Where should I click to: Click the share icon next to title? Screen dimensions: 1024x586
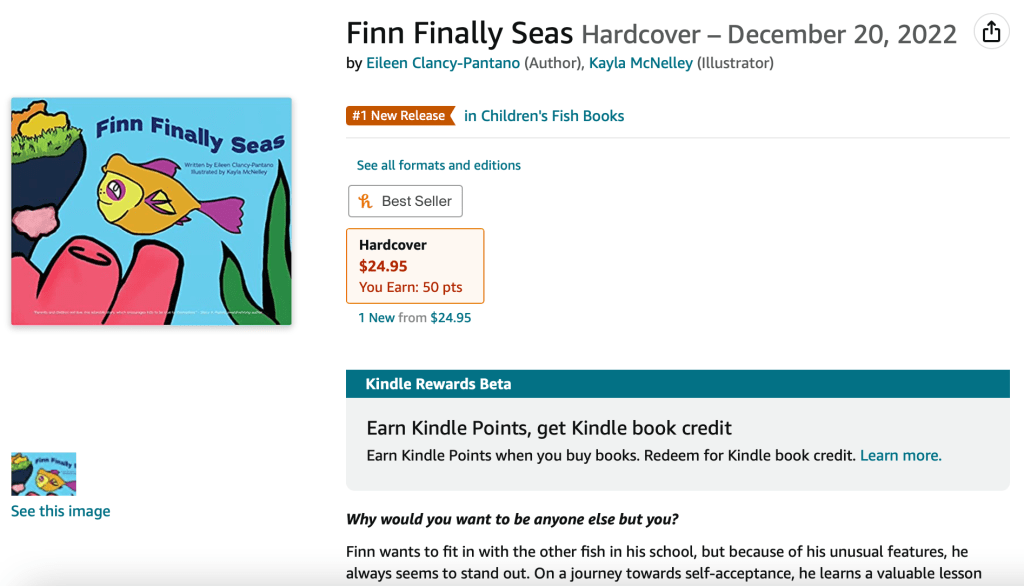(x=991, y=32)
